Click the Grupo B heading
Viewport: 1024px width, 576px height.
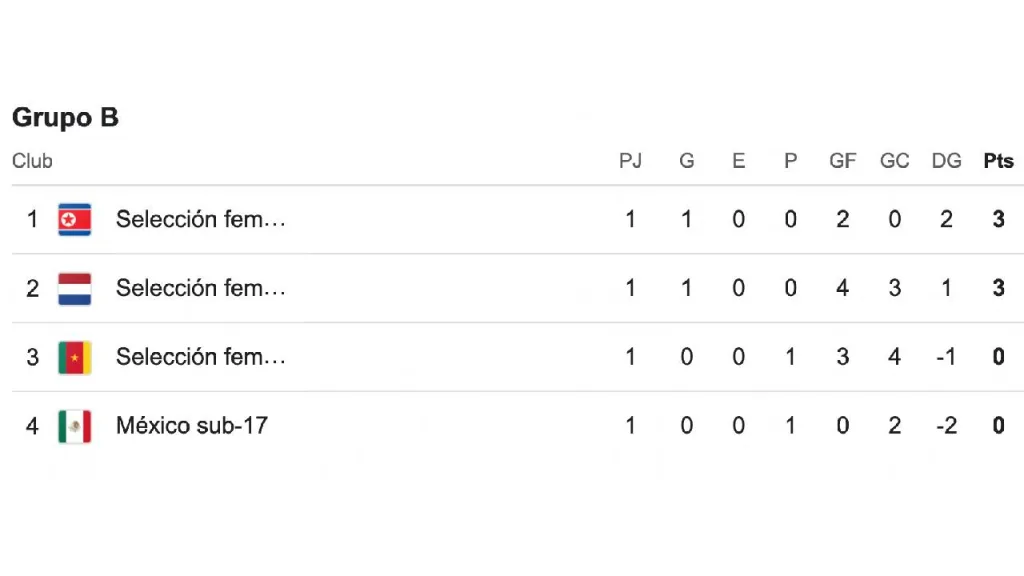point(65,117)
